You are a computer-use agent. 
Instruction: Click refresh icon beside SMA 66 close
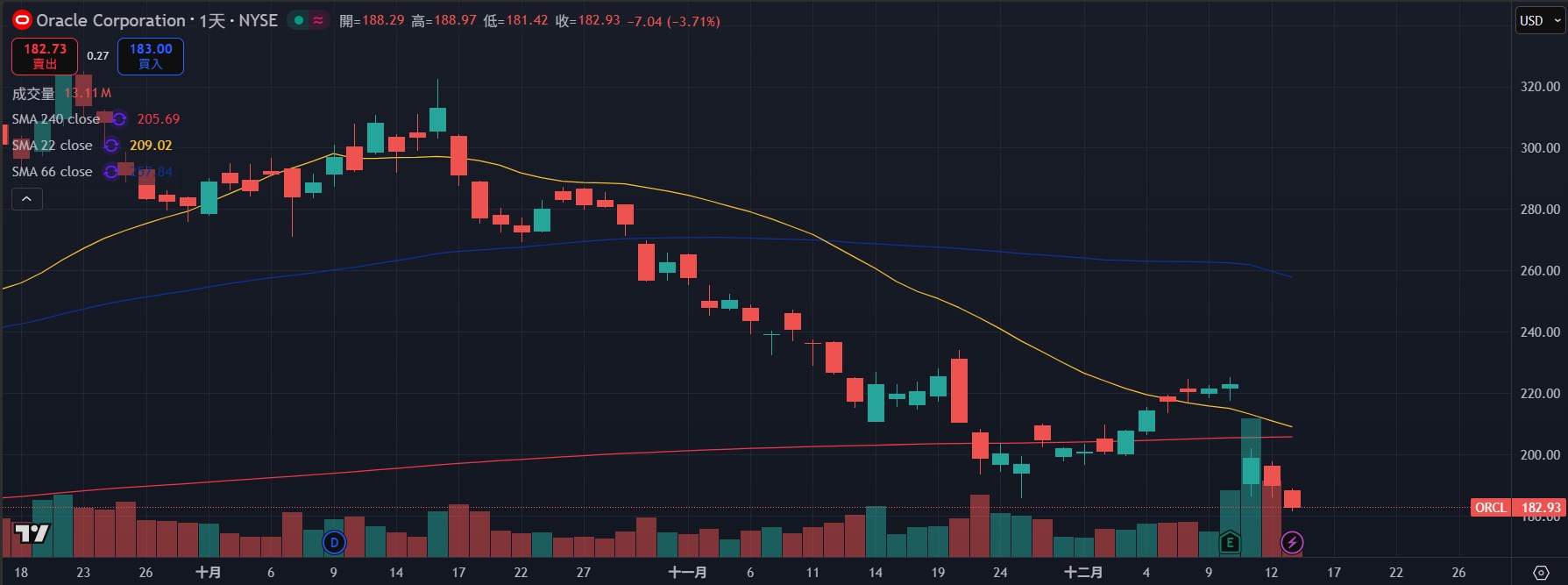[111, 172]
